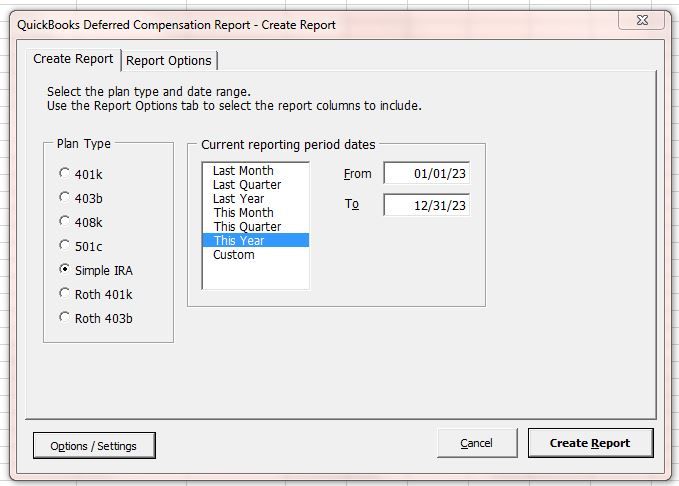Select 408k plan type option
The width and height of the screenshot is (679, 486).
pyautogui.click(x=66, y=221)
